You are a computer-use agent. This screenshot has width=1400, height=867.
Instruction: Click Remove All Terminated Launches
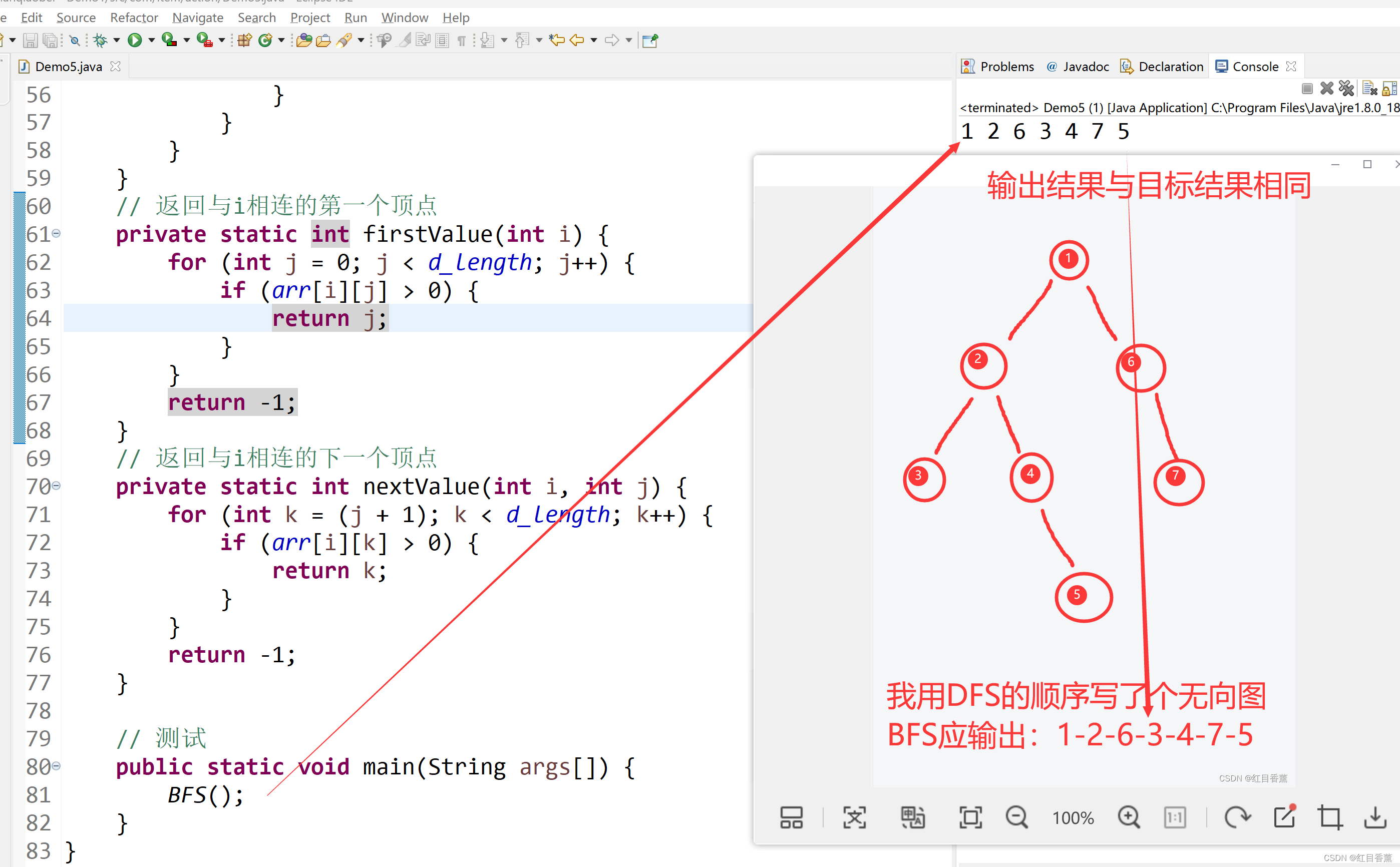[x=1346, y=88]
